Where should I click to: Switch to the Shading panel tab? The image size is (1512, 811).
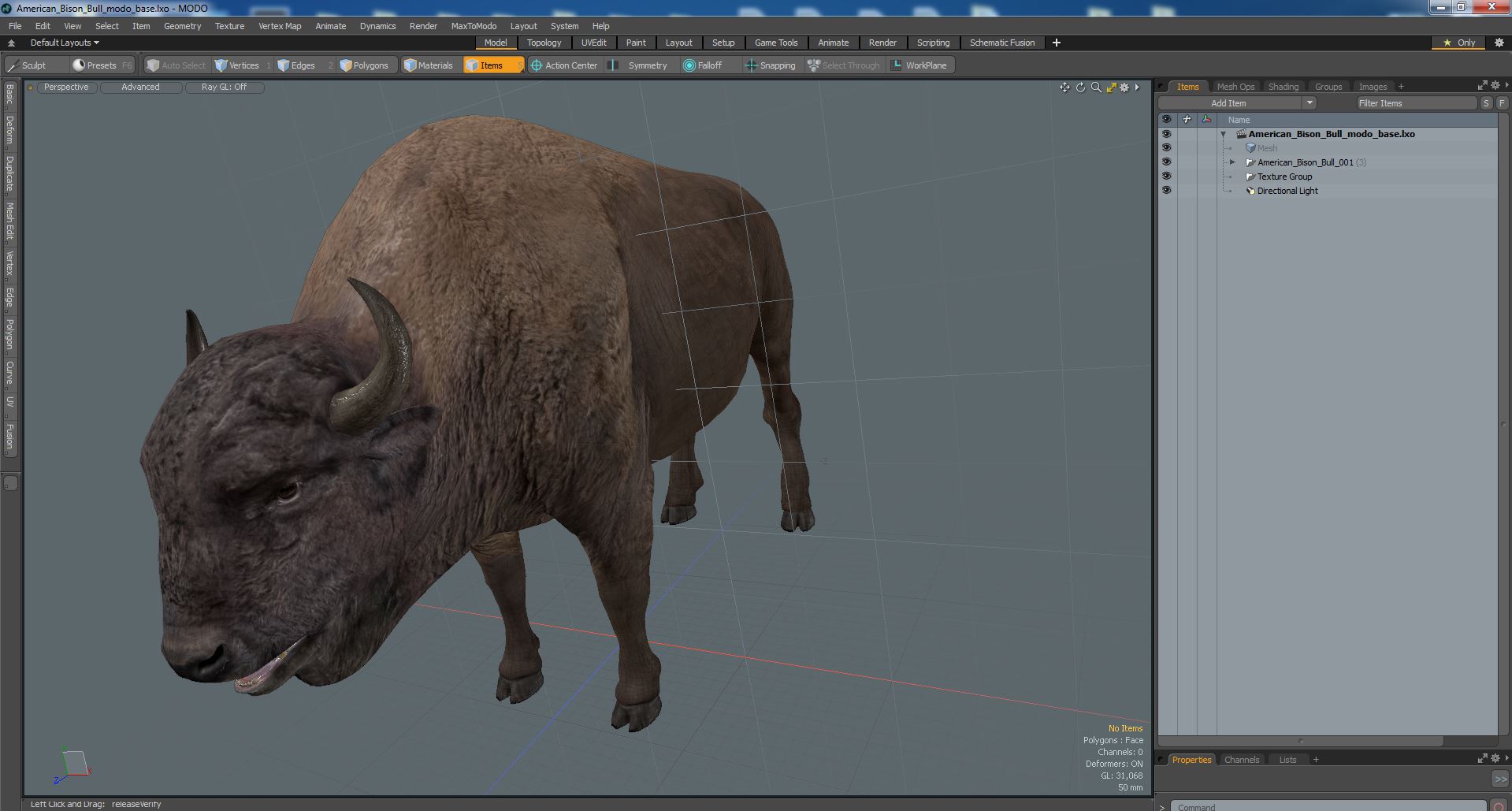coord(1283,87)
